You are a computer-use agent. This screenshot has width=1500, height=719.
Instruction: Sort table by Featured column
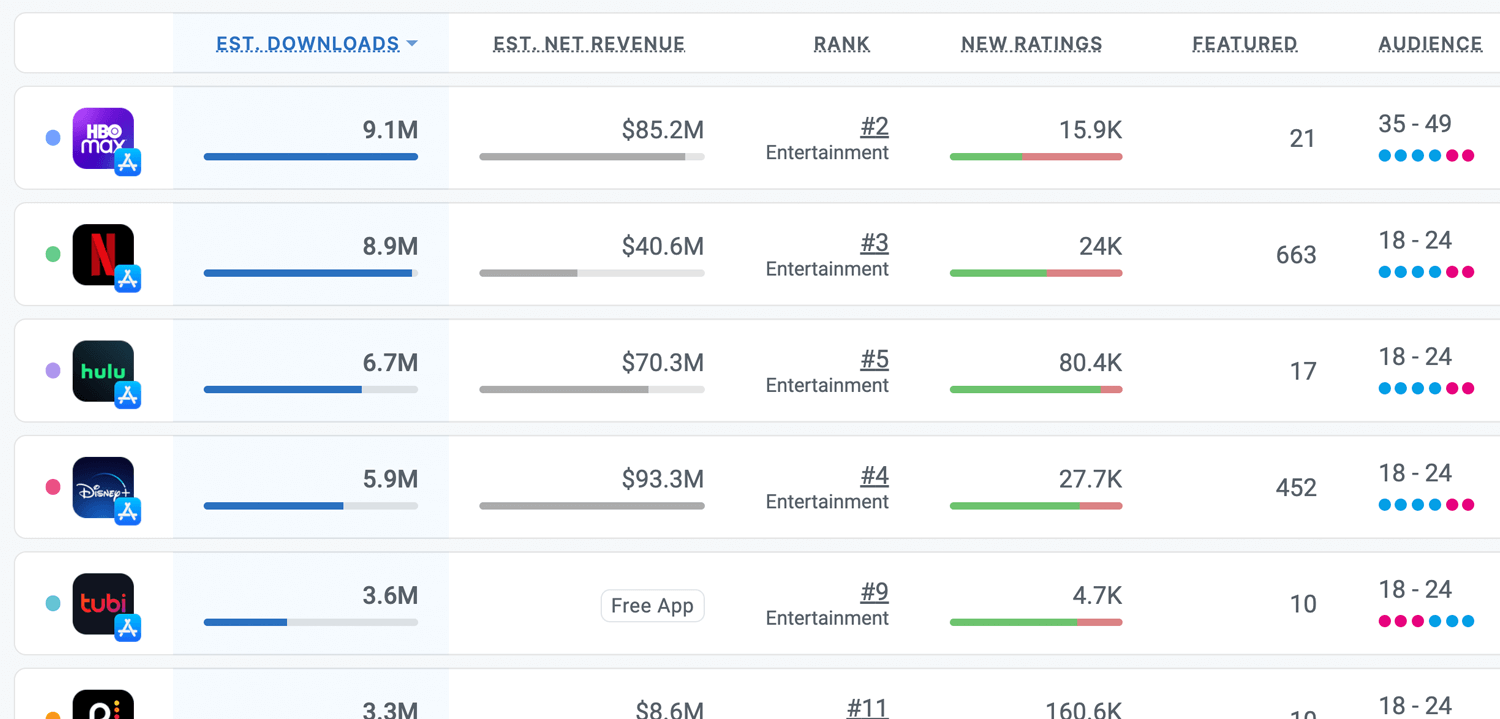click(1245, 44)
